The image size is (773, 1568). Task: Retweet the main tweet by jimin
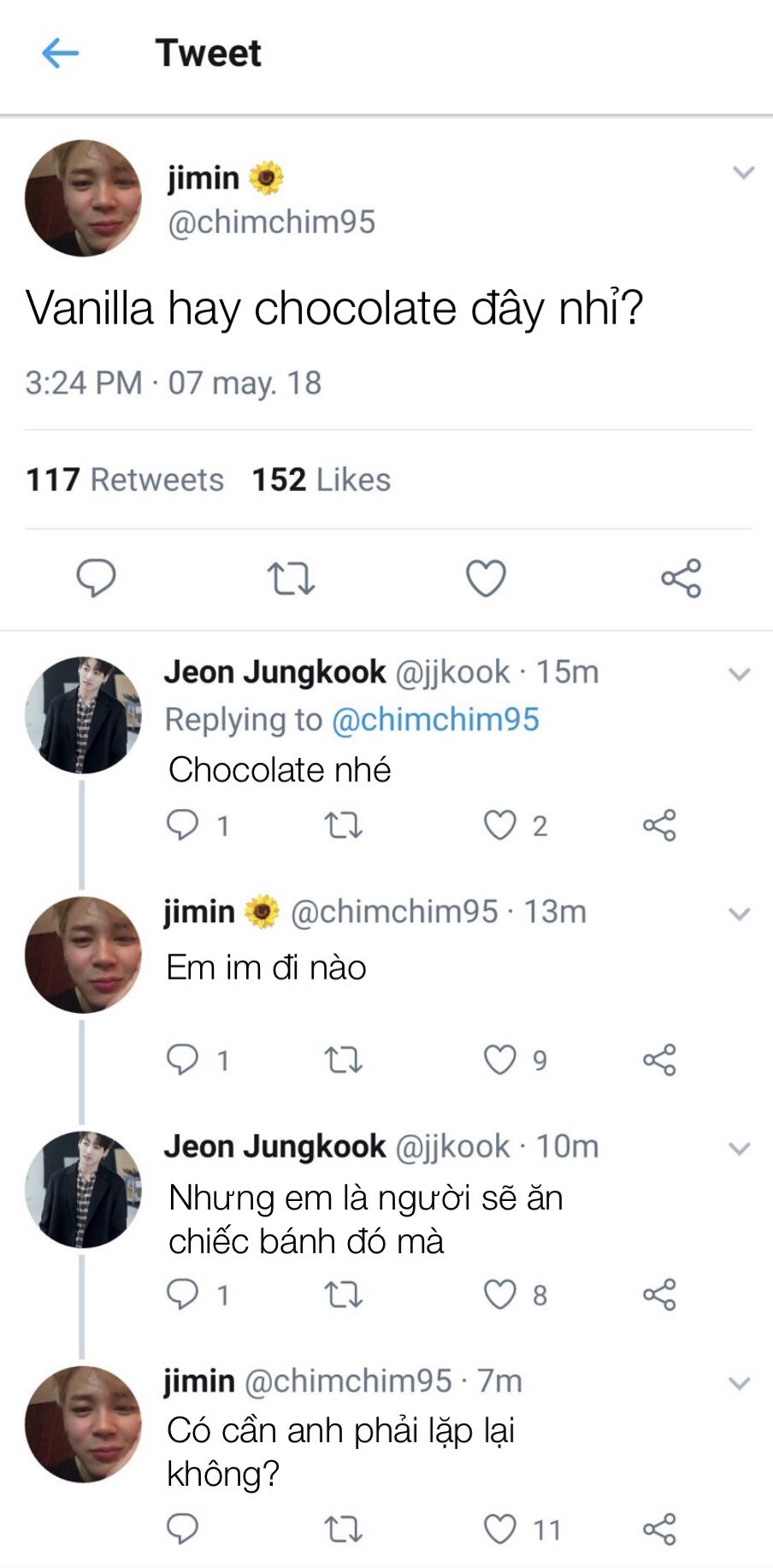292,578
